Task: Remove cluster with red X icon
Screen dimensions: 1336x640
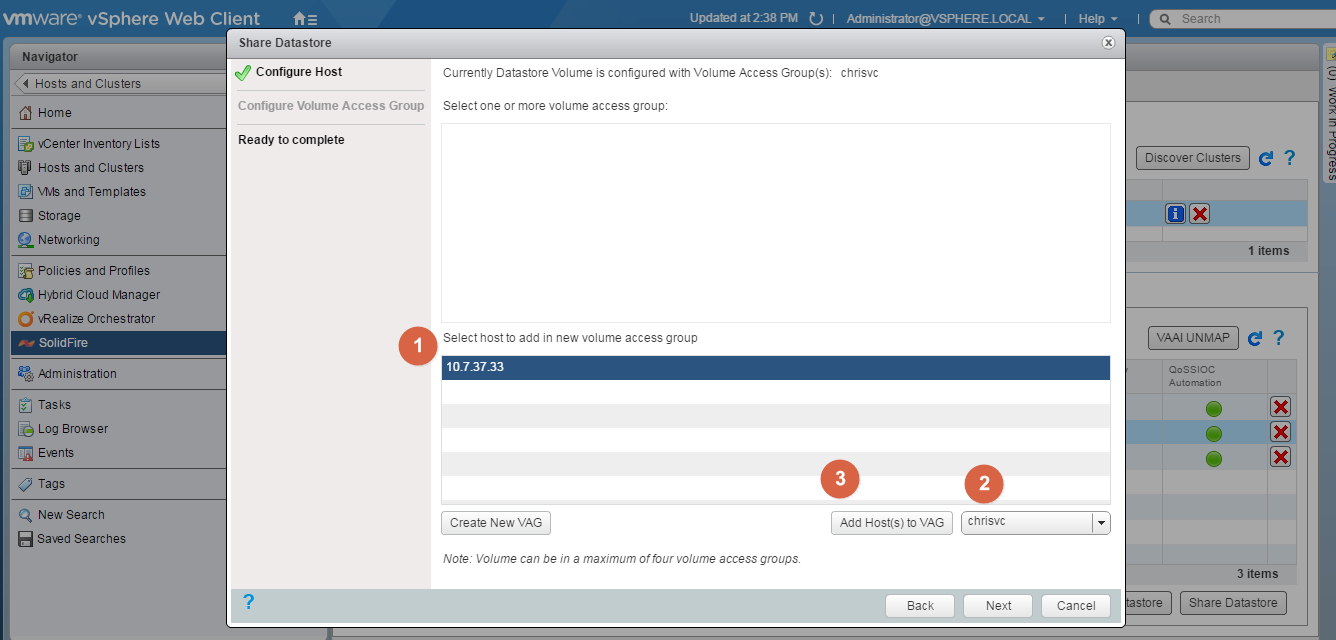Action: click(x=1200, y=213)
